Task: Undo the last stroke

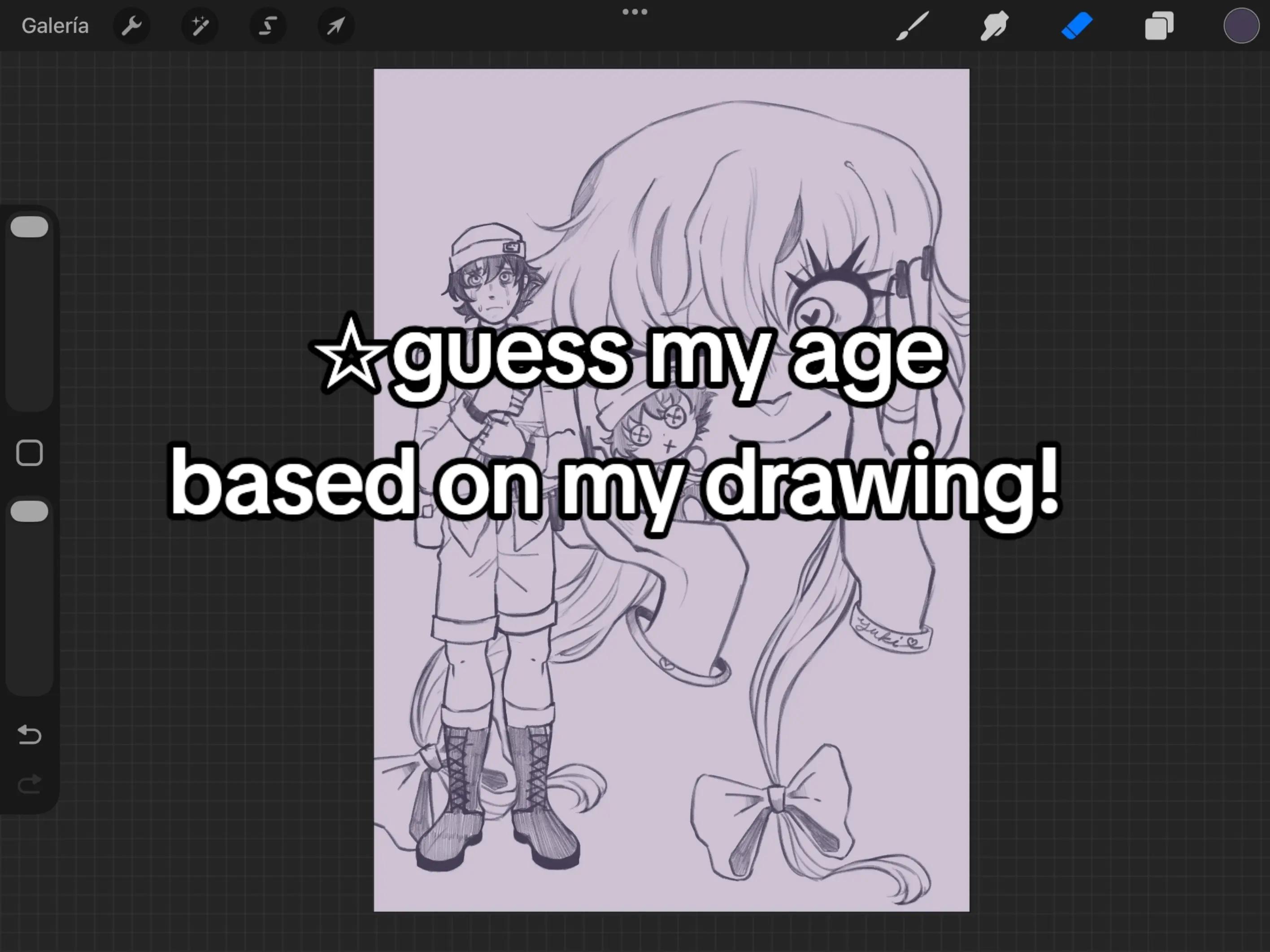Action: click(x=29, y=735)
